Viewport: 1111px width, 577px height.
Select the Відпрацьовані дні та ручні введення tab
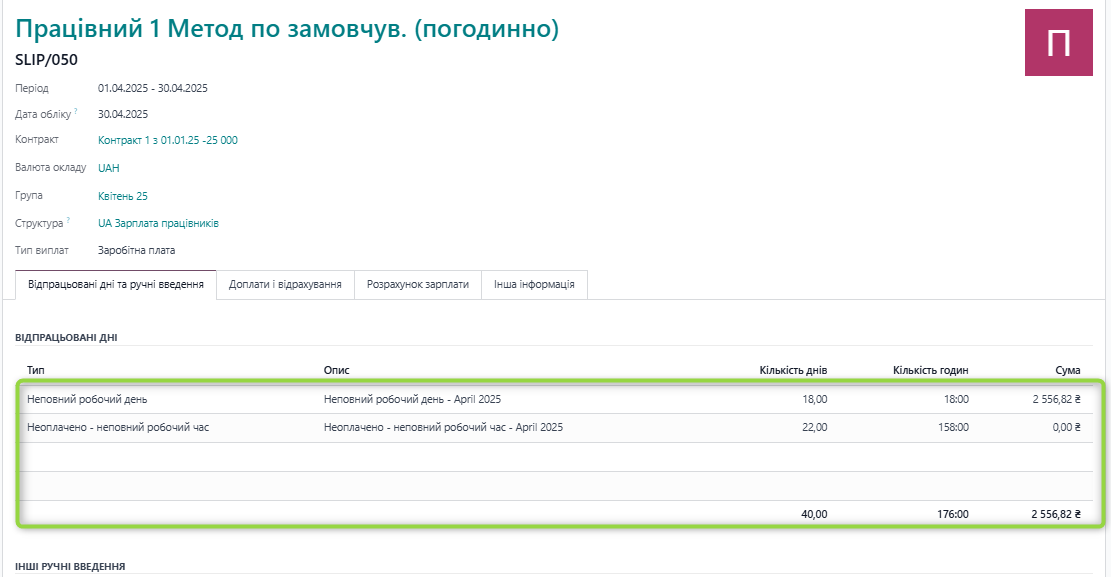tap(116, 285)
